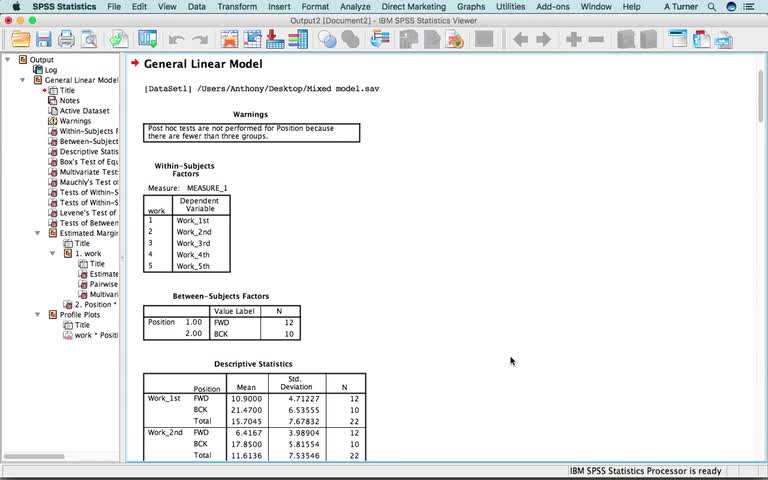This screenshot has width=768, height=480.
Task: Click the Save floppy disk icon
Action: [x=44, y=39]
